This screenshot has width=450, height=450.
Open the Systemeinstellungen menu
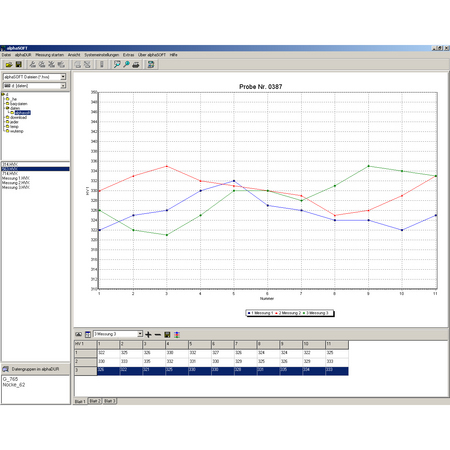click(101, 55)
